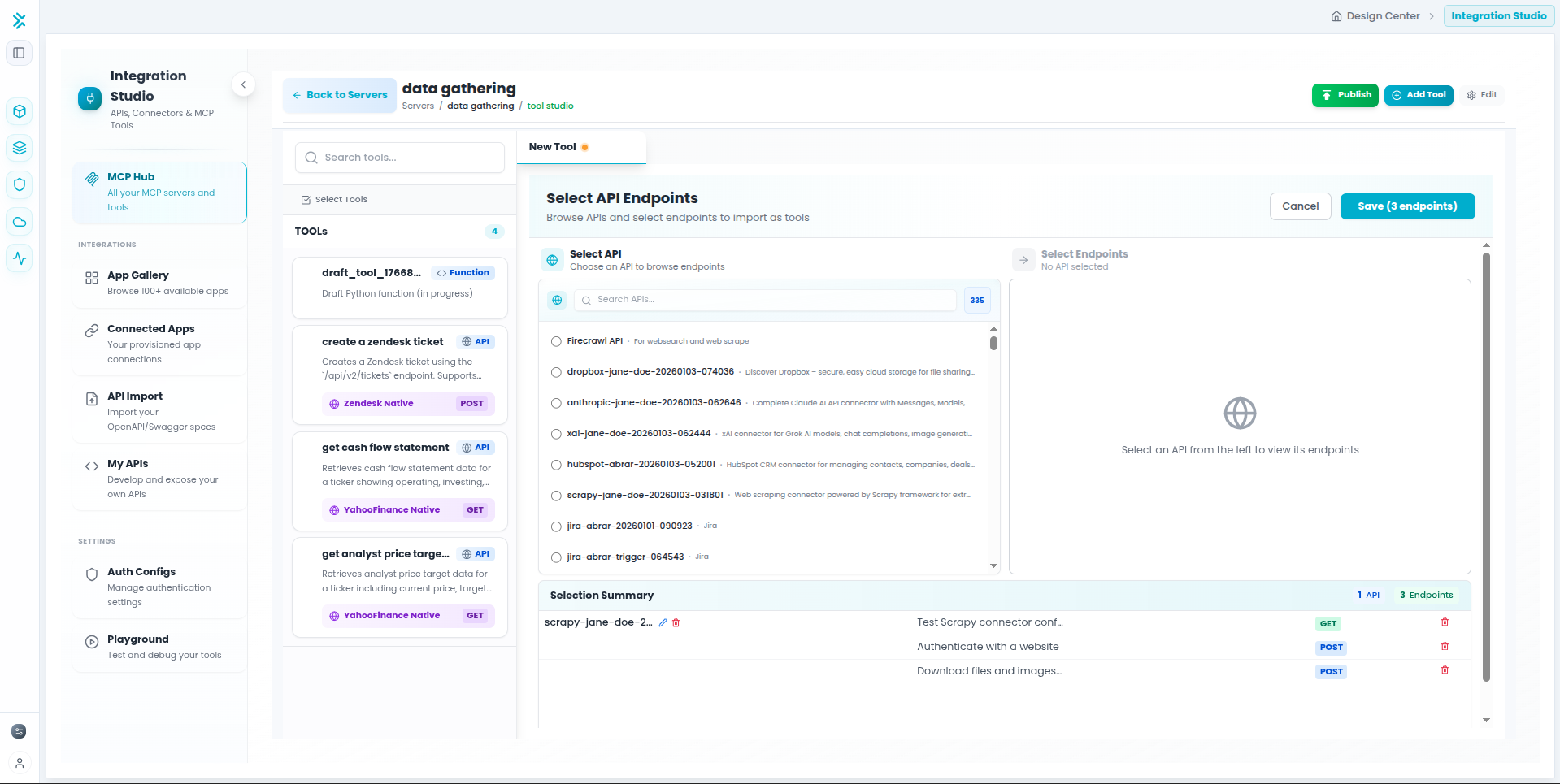Select the Firecrawl API radio button
The width and height of the screenshot is (1560, 784).
(x=556, y=342)
